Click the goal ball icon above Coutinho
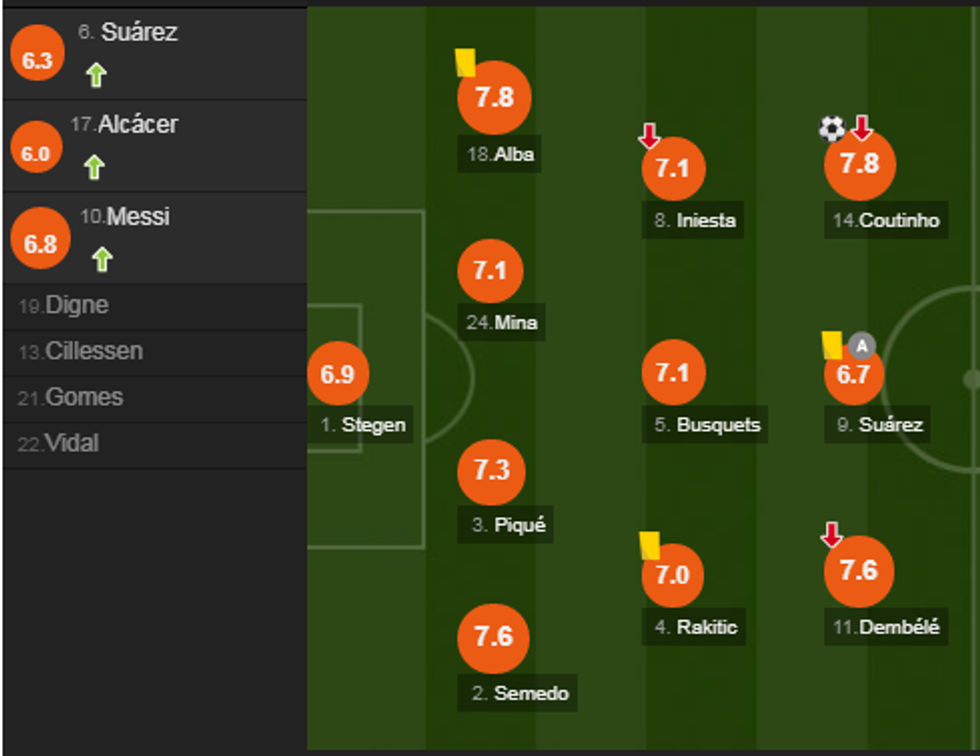 point(832,128)
